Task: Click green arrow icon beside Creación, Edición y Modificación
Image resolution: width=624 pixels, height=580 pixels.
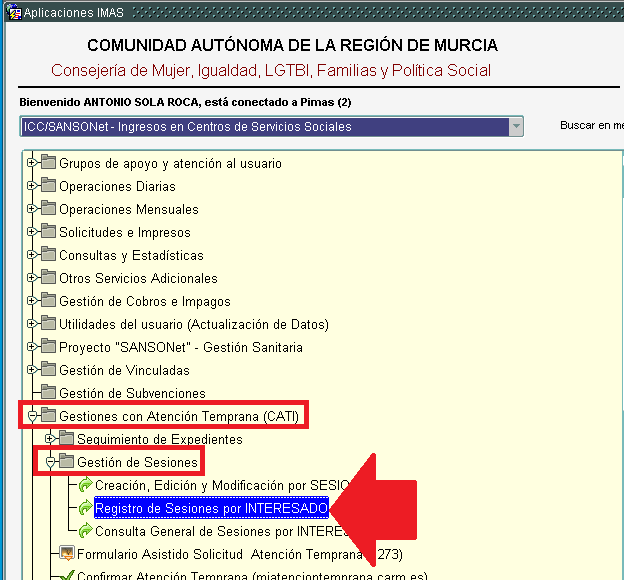Action: [85, 485]
